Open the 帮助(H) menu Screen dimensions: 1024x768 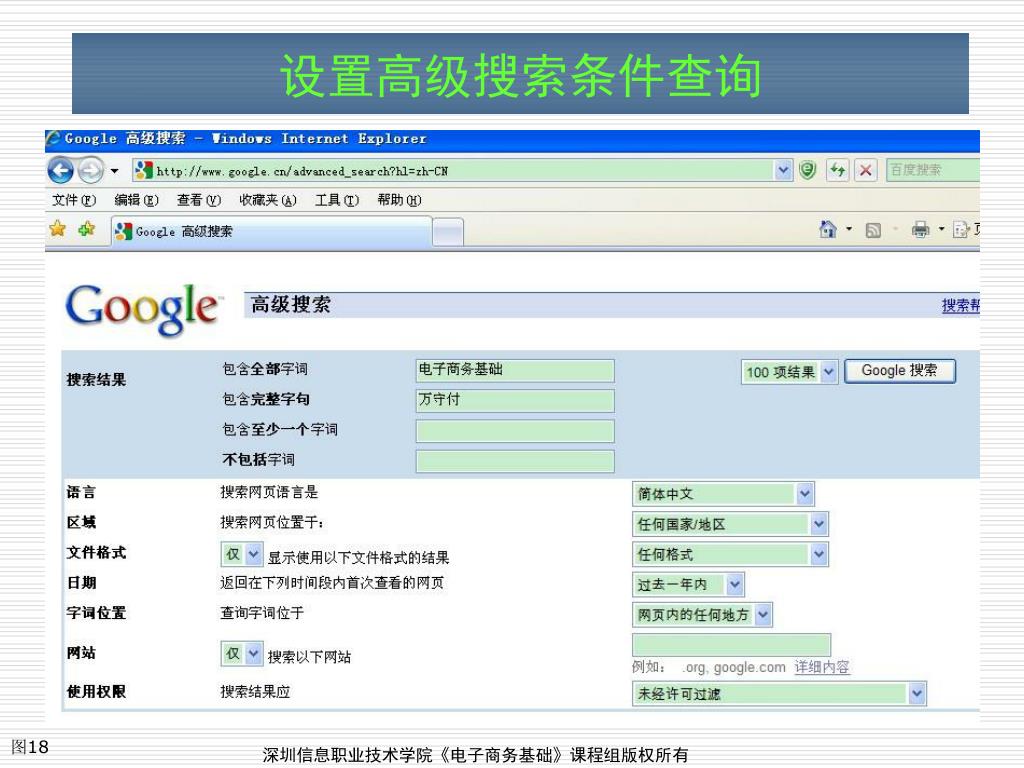click(x=400, y=200)
